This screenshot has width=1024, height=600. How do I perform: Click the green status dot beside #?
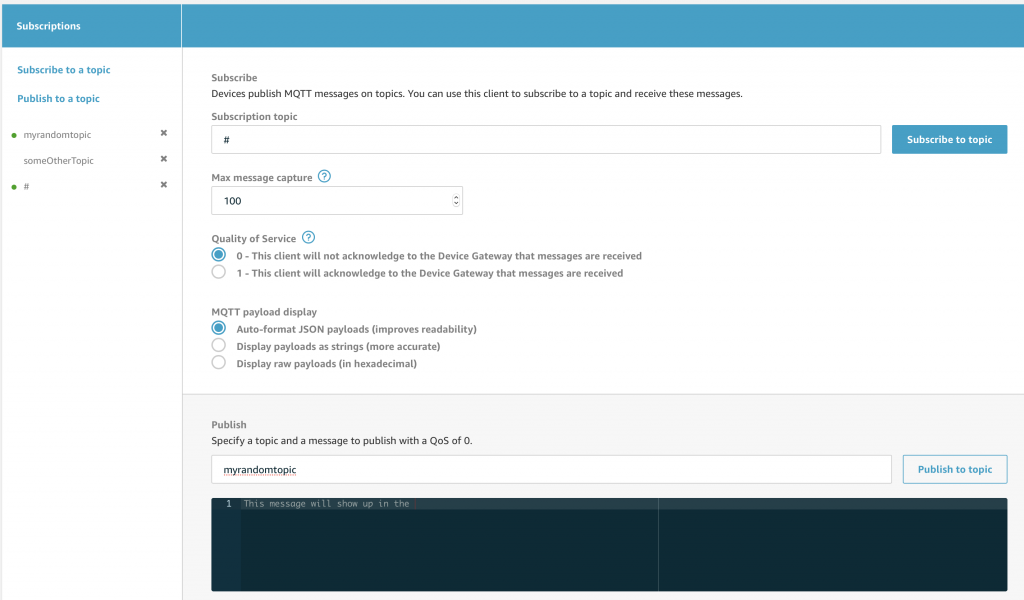pyautogui.click(x=14, y=187)
